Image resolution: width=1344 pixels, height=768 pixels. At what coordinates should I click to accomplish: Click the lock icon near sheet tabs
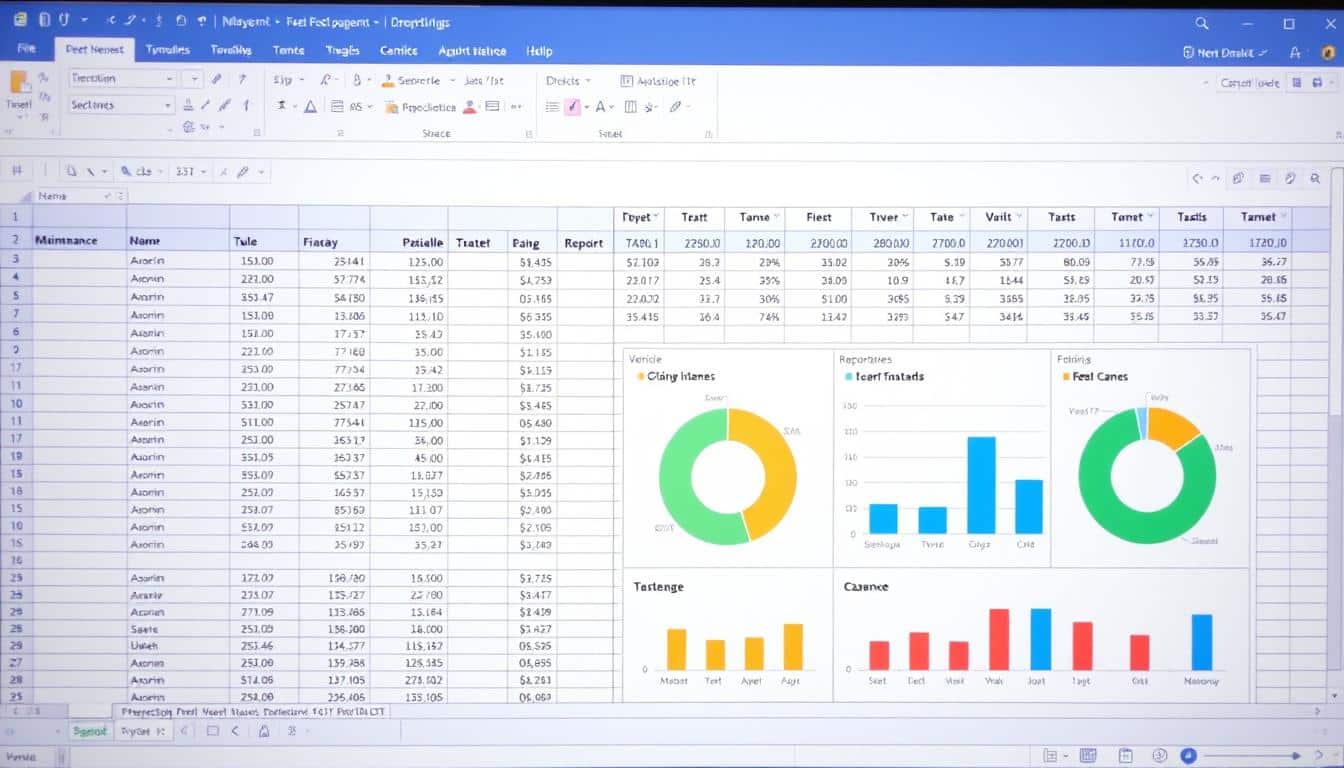coord(264,731)
